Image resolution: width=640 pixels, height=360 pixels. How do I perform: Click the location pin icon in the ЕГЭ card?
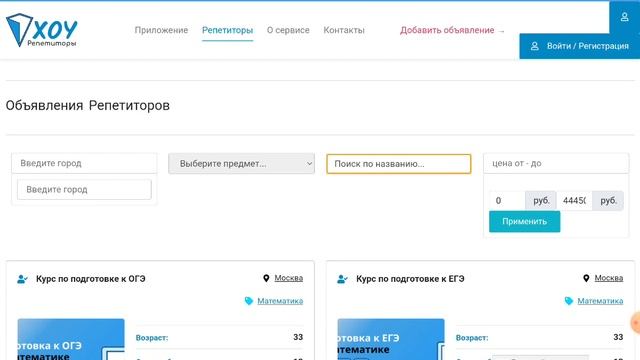pyautogui.click(x=586, y=278)
